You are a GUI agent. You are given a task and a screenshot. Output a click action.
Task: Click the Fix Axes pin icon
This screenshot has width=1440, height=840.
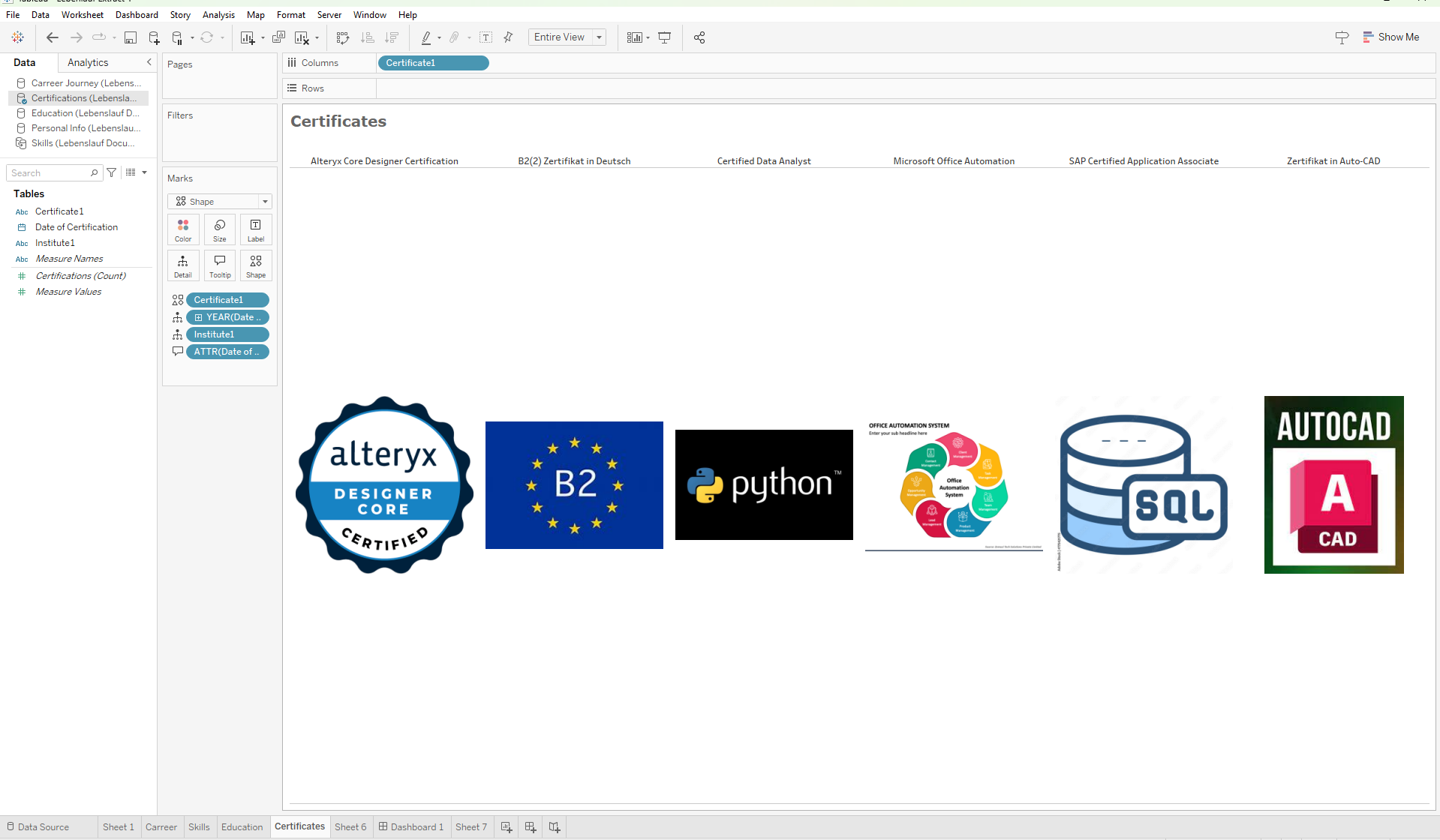(508, 37)
